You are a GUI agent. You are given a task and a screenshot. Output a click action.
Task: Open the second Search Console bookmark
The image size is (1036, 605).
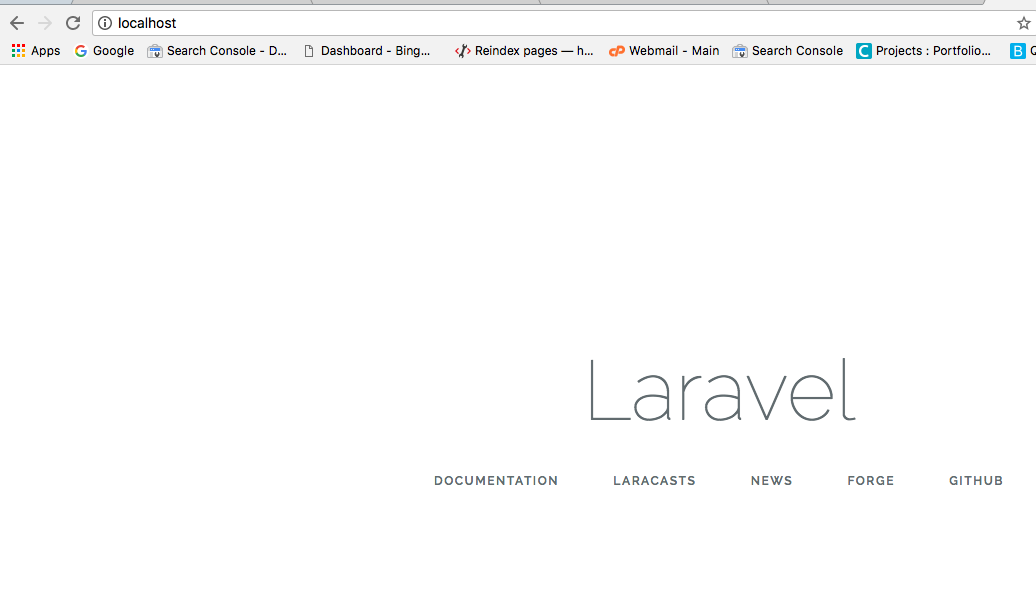coord(788,51)
